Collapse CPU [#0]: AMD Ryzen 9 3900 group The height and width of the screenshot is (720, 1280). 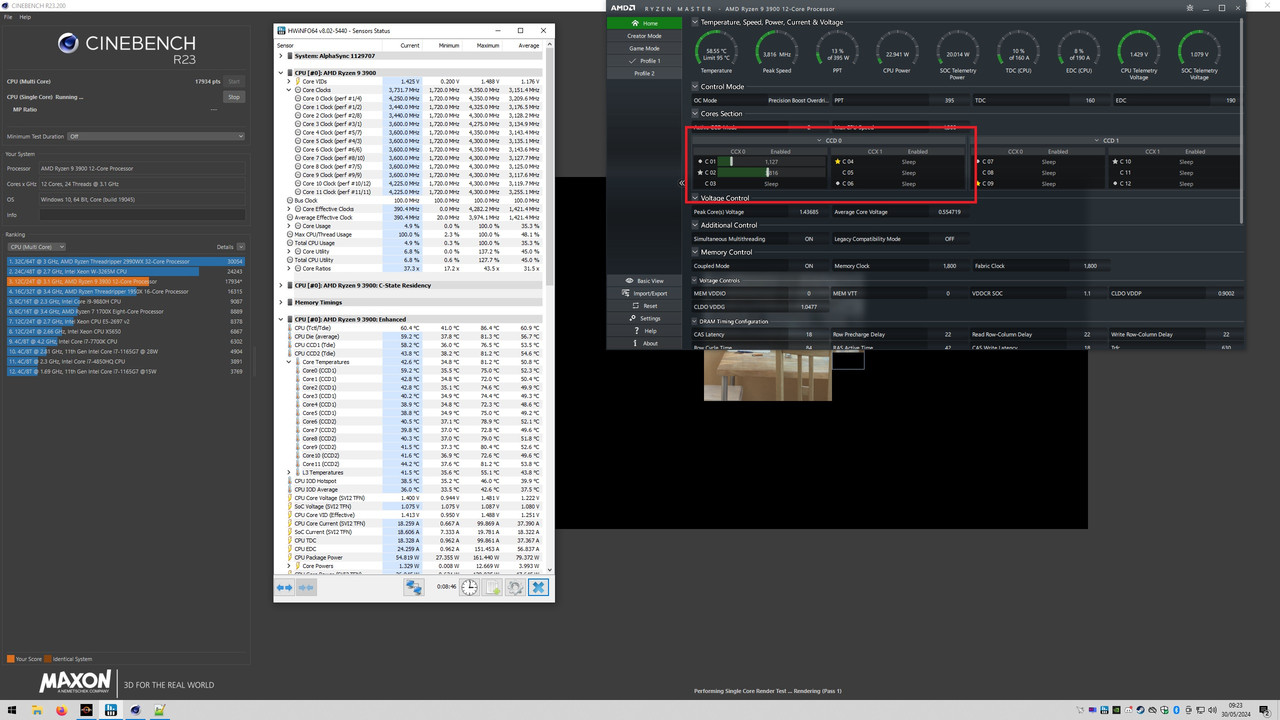pos(281,72)
